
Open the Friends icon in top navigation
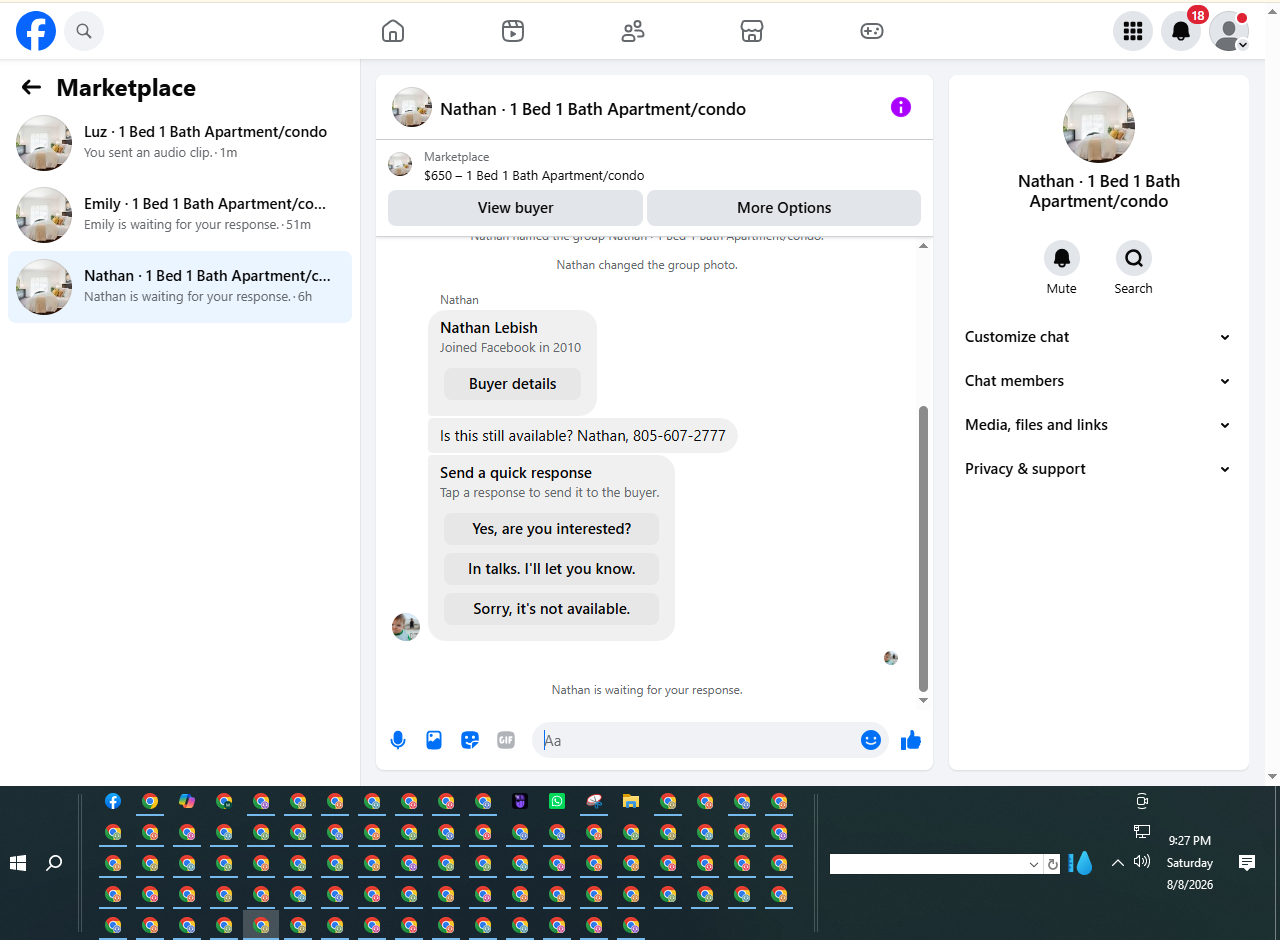633,31
